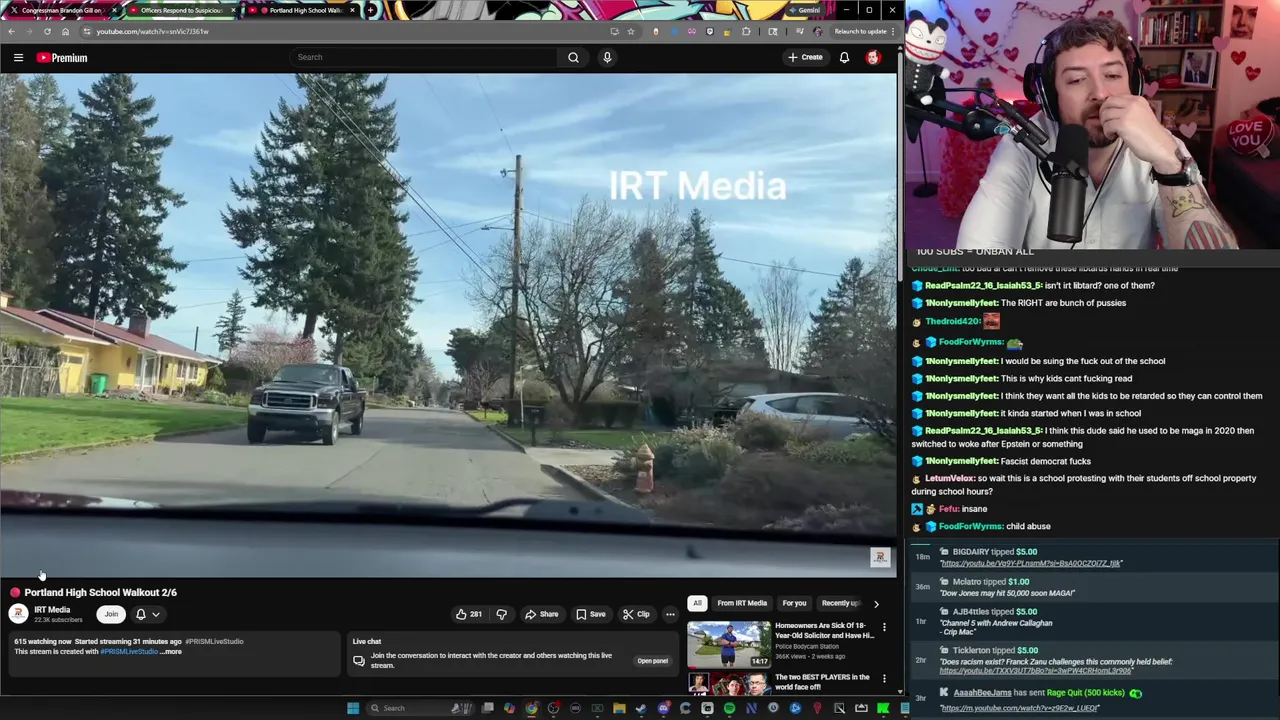
Task: Open the browser home page icon
Action: click(66, 31)
